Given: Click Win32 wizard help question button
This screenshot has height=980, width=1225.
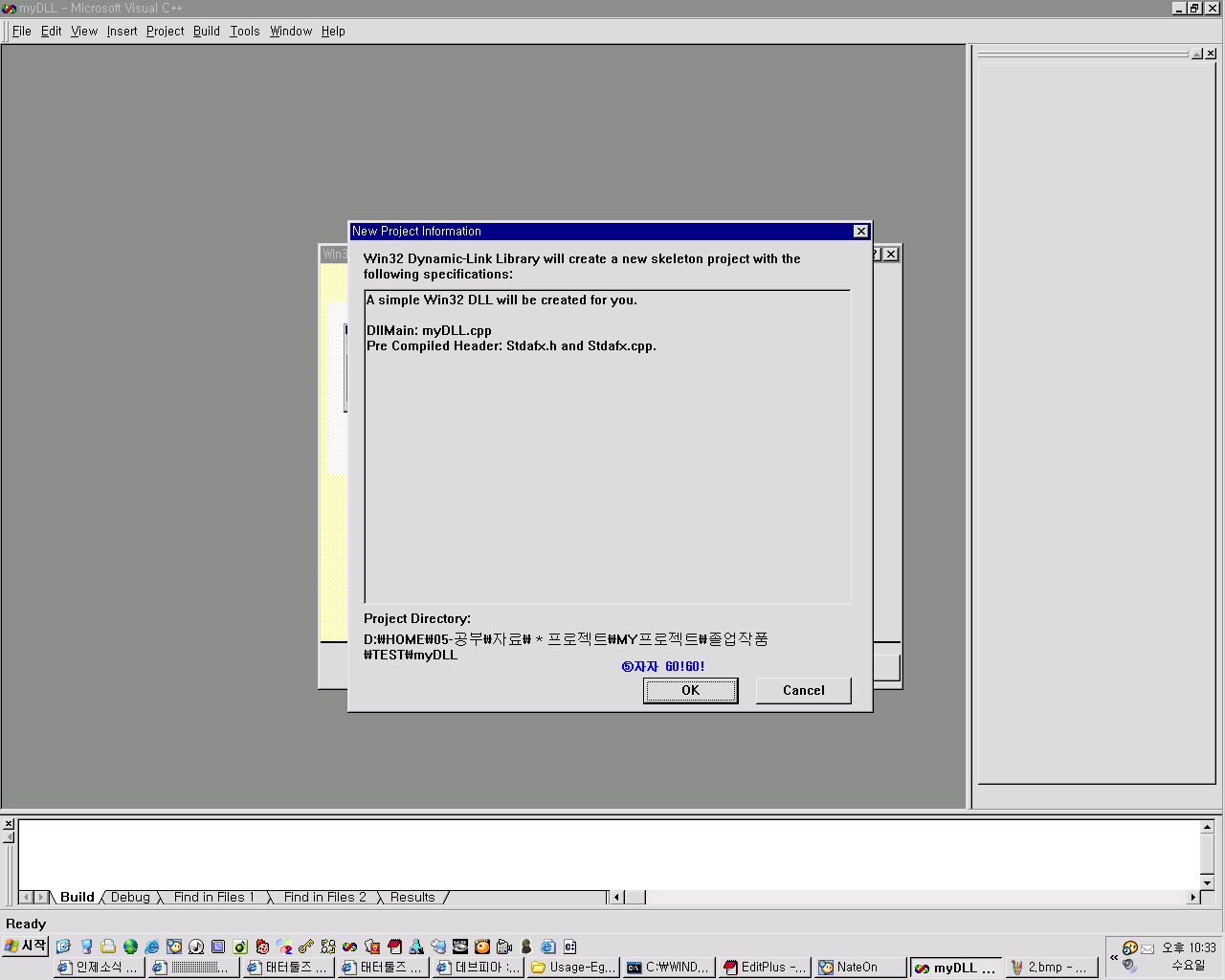Looking at the screenshot, I should pyautogui.click(x=876, y=254).
